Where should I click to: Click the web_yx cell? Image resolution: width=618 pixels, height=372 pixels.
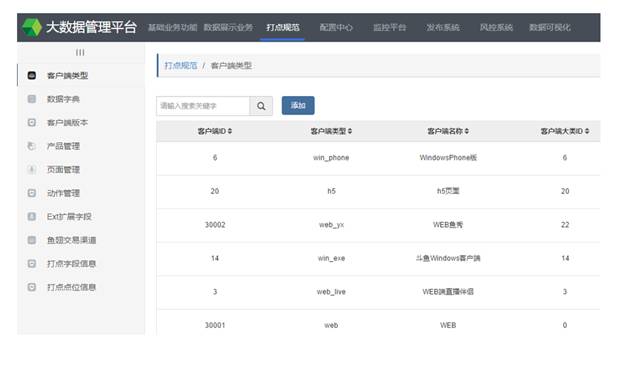point(331,225)
